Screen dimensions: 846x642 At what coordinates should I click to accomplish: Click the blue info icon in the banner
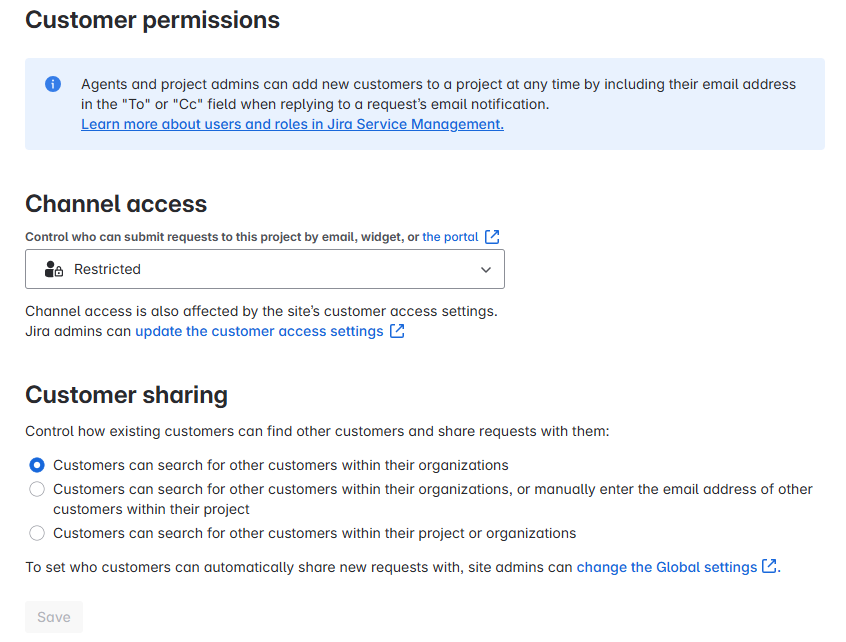click(x=52, y=84)
